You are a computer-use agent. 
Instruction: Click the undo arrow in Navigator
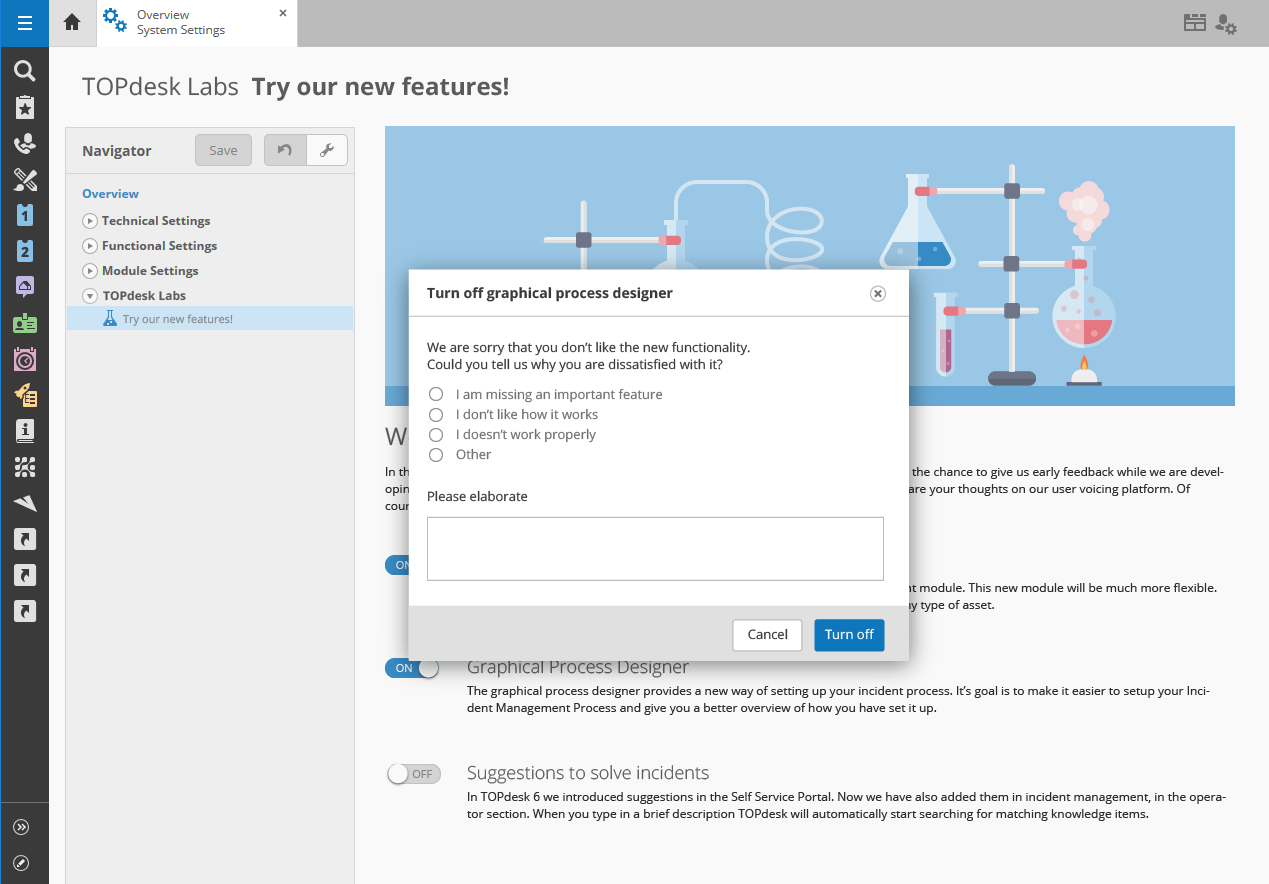pyautogui.click(x=285, y=150)
